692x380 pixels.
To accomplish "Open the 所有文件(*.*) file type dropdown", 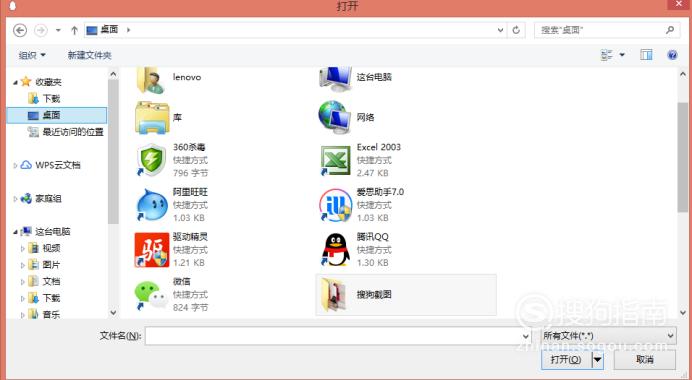I will point(609,336).
